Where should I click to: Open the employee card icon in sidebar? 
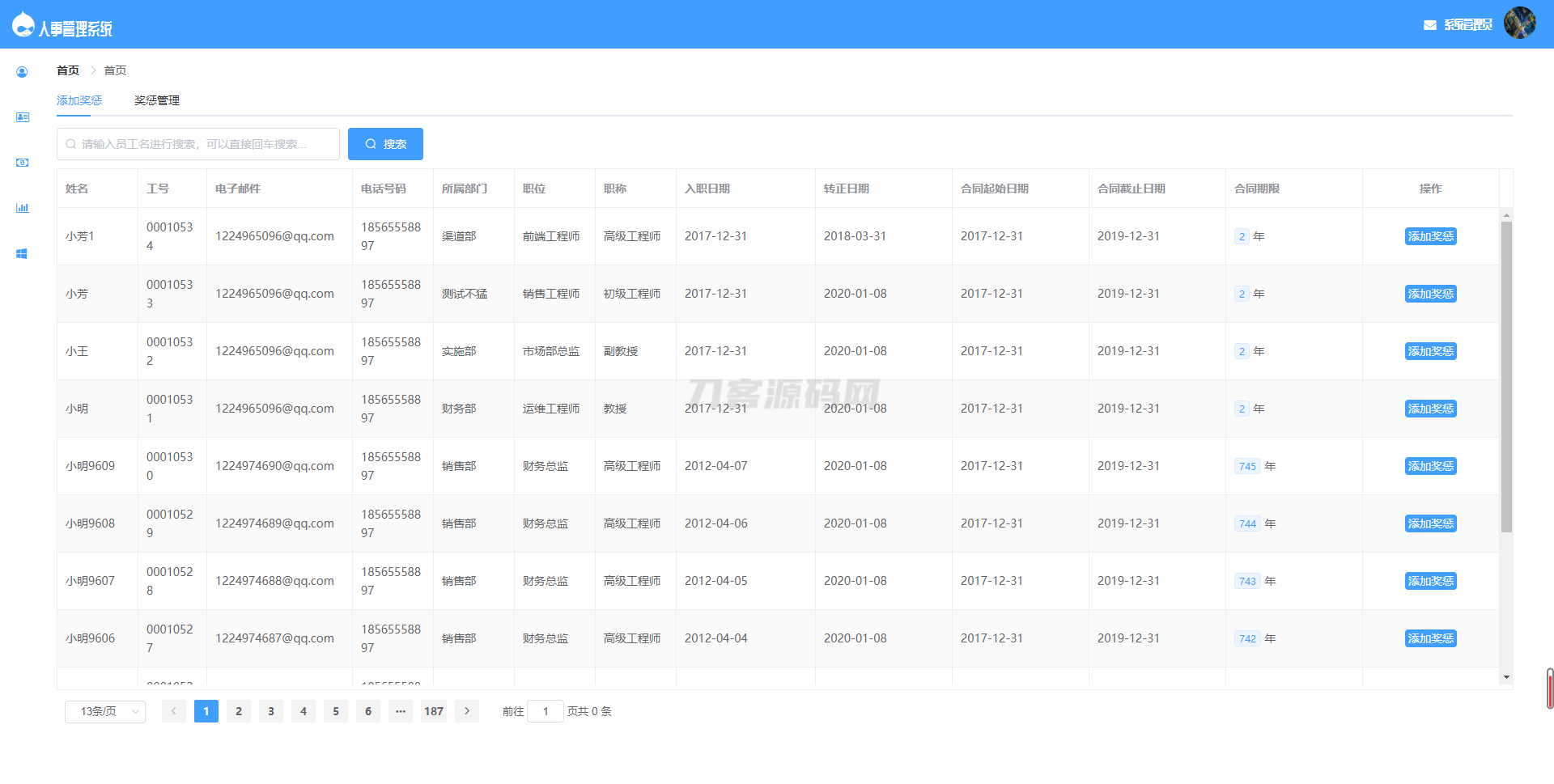[23, 117]
